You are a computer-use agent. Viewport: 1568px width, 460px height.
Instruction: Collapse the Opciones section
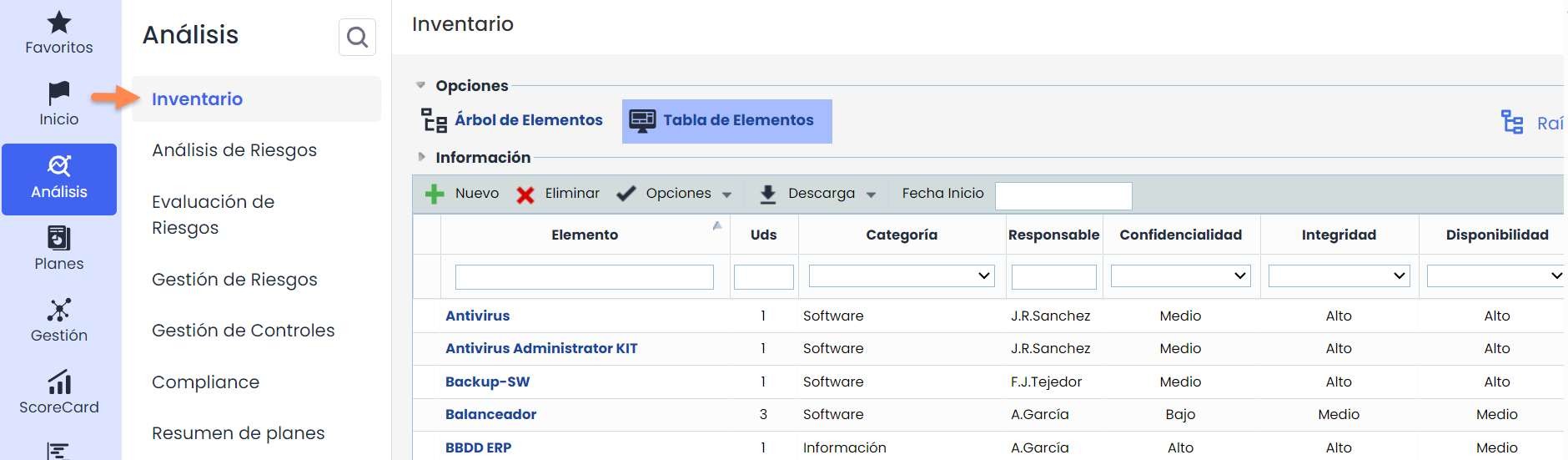[421, 85]
